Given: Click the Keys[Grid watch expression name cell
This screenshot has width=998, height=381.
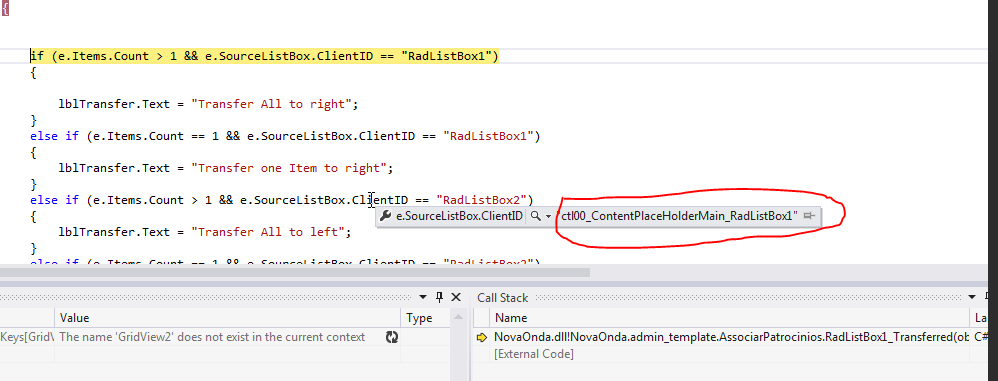Looking at the screenshot, I should click(27, 337).
